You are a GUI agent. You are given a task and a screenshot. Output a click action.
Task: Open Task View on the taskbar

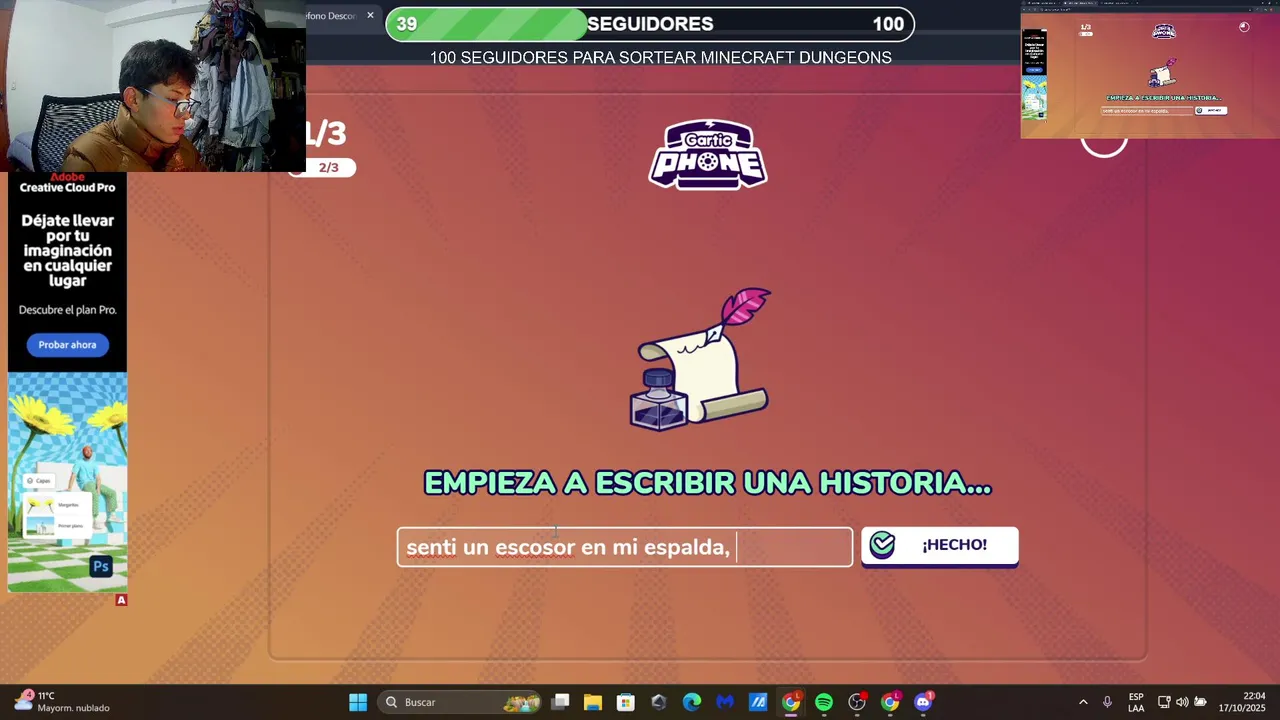561,702
